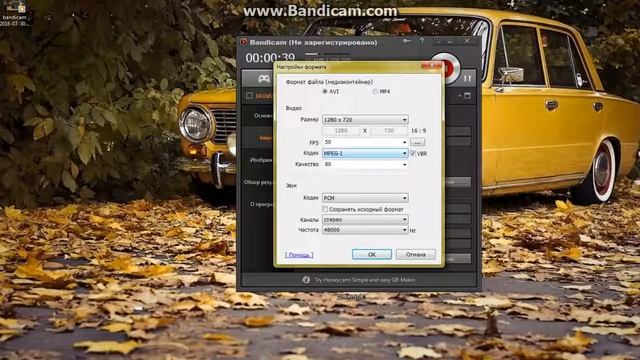
Task: Open the О программе sidebar tab
Action: (x=258, y=204)
